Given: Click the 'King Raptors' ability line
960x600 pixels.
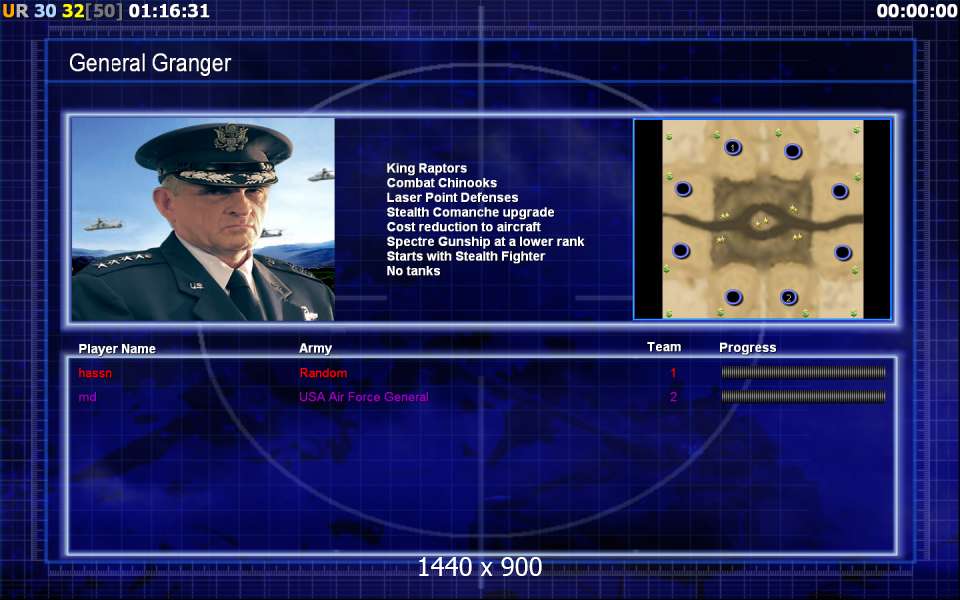Looking at the screenshot, I should pos(427,168).
